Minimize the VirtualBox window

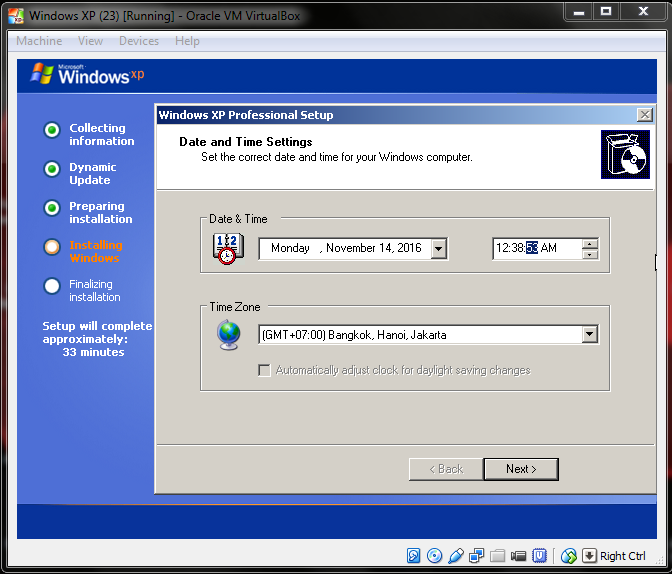pyautogui.click(x=579, y=12)
